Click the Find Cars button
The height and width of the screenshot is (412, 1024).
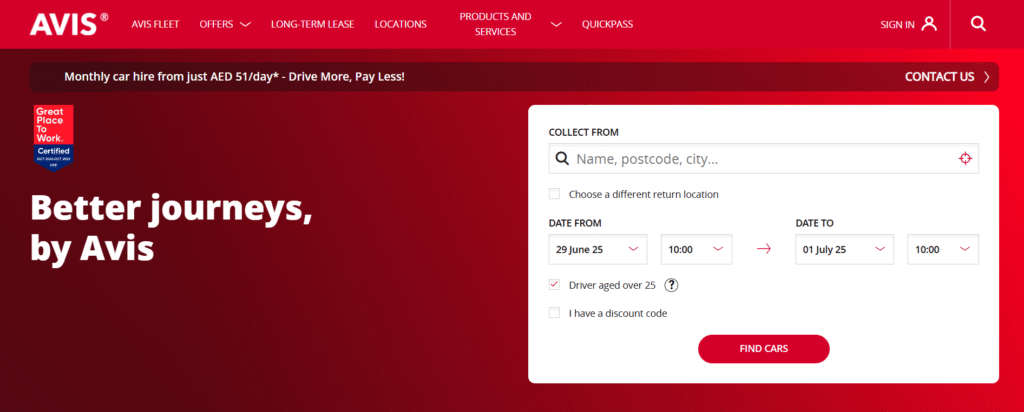coord(763,349)
